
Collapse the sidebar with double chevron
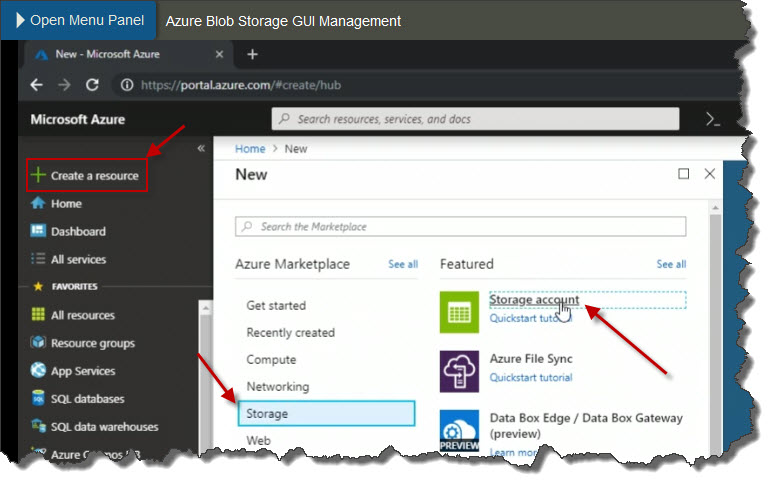click(x=201, y=148)
